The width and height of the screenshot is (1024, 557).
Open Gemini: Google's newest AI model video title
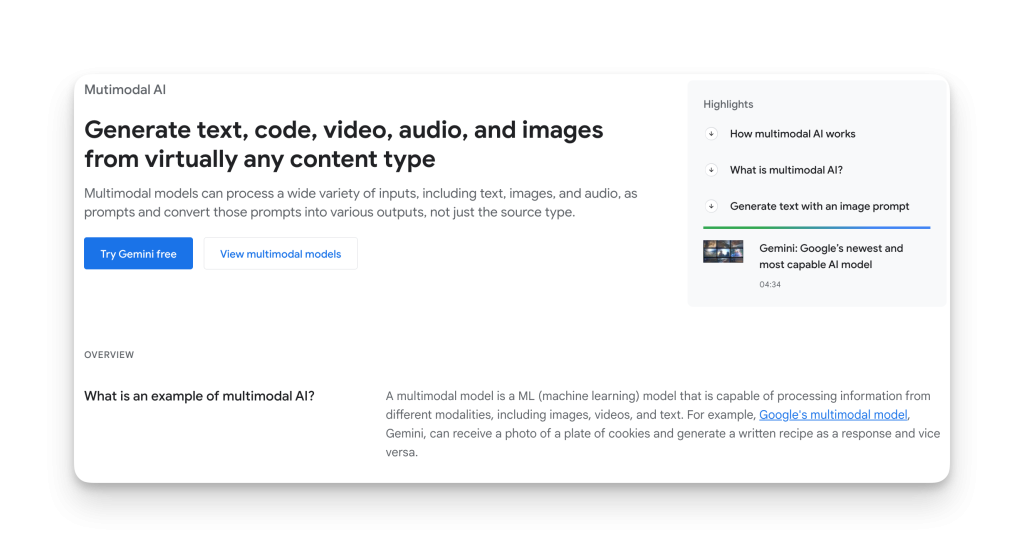point(830,256)
